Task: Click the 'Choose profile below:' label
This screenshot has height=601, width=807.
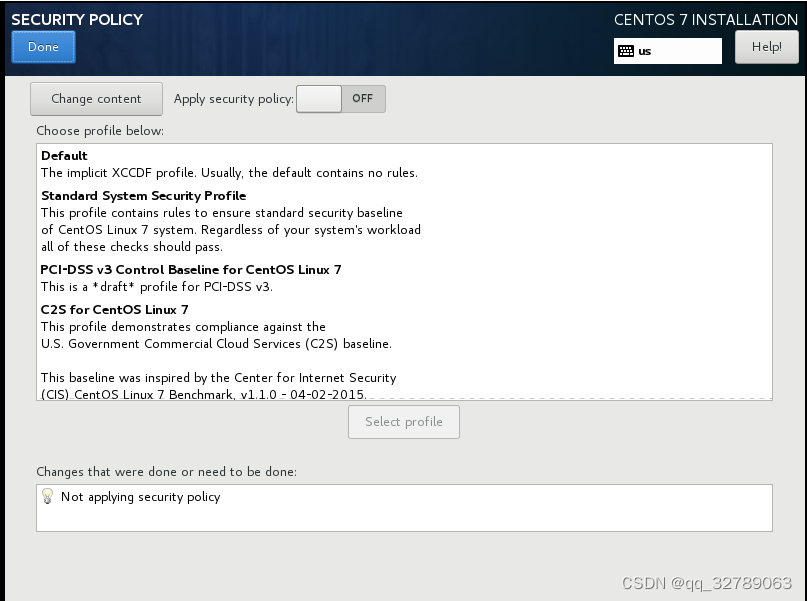Action: tap(100, 131)
